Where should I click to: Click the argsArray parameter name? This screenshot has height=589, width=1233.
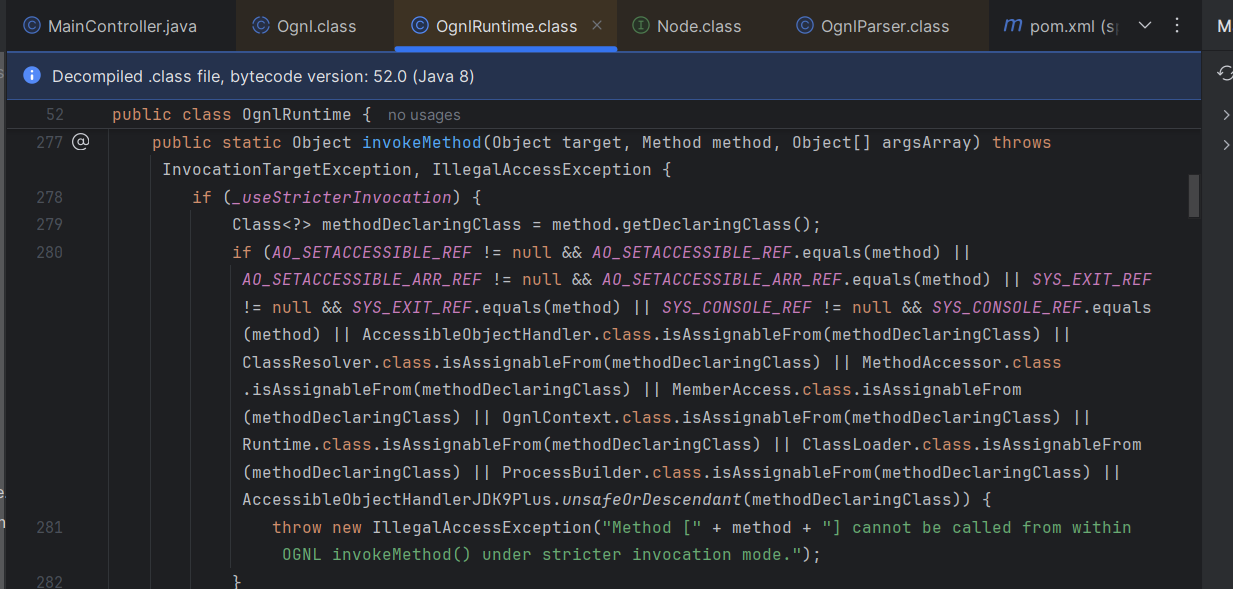[x=927, y=142]
